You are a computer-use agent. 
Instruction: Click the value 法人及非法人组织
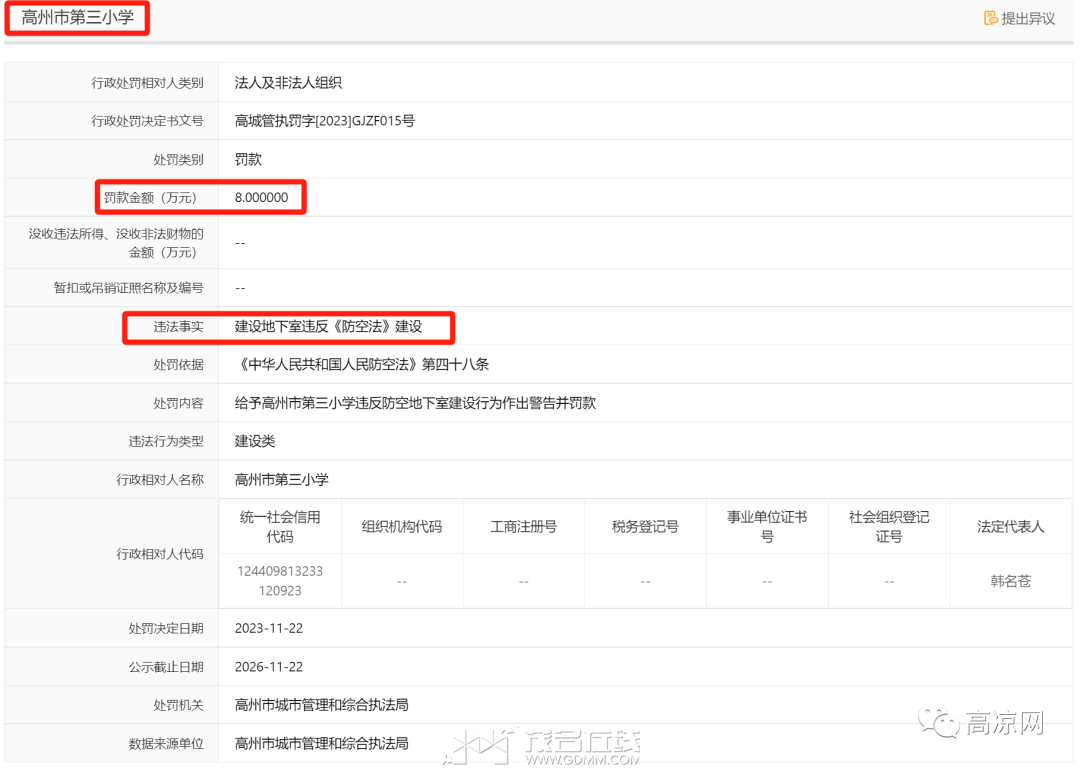click(x=289, y=83)
